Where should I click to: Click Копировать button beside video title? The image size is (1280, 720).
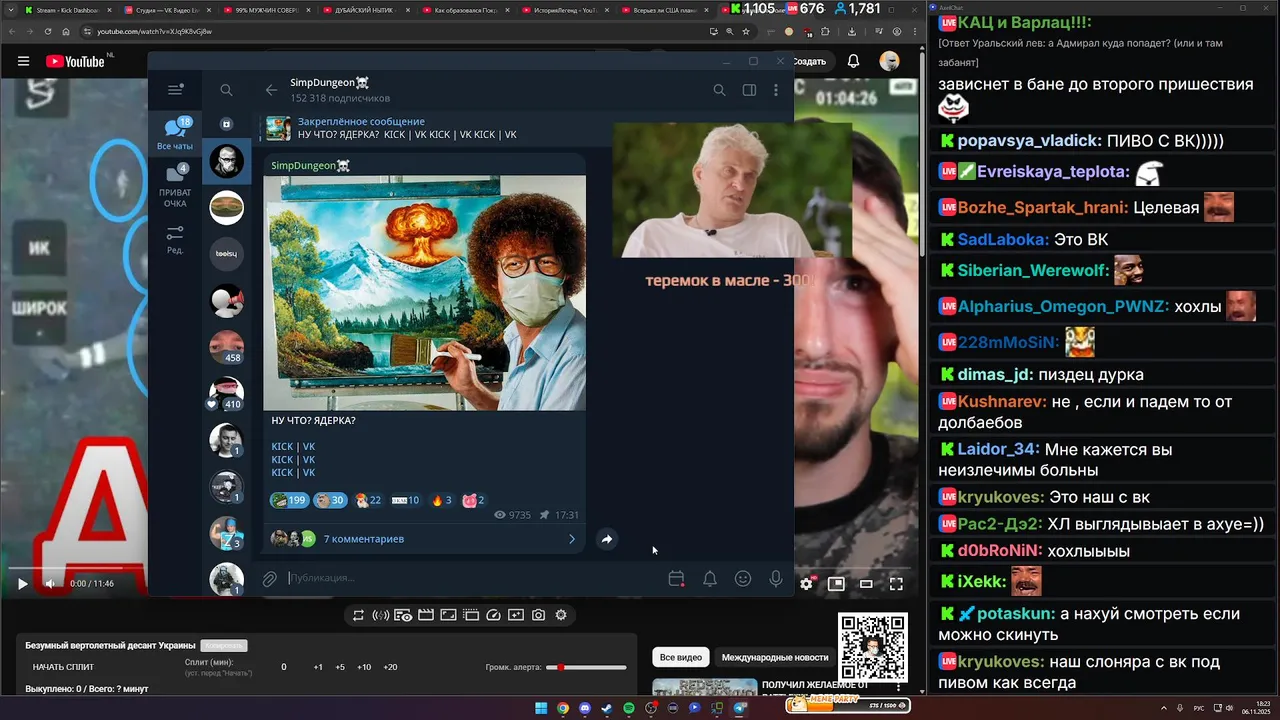coord(223,646)
